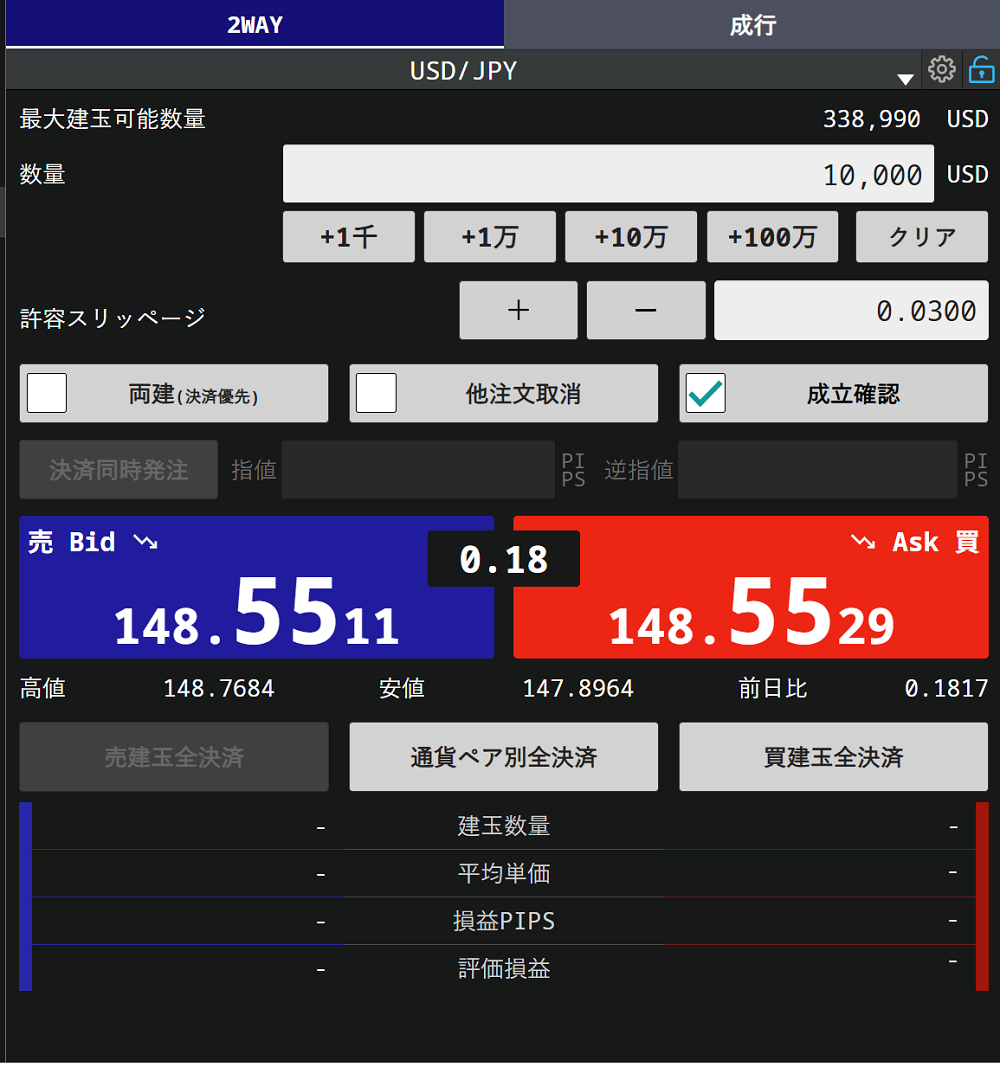Screen dimensions: 1000x1067
Task: Add 1千 to the order quantity
Action: point(348,237)
